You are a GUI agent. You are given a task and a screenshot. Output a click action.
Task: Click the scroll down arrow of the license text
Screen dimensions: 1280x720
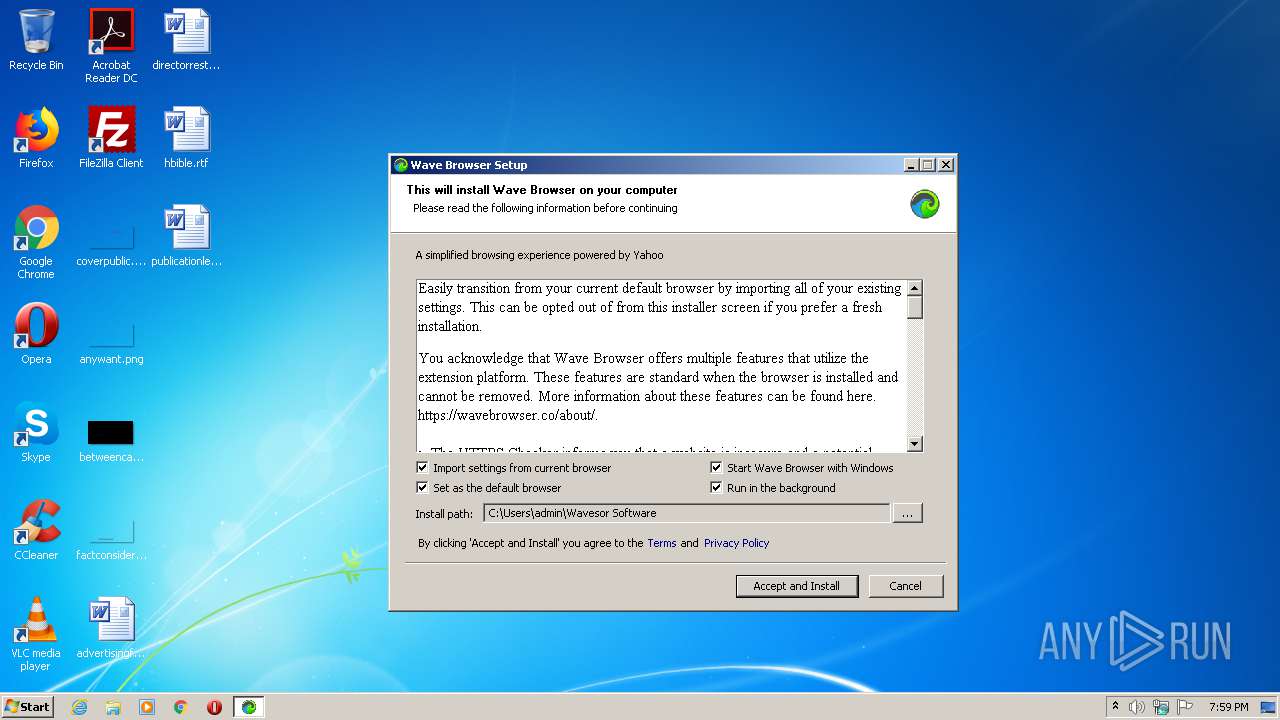coord(914,444)
